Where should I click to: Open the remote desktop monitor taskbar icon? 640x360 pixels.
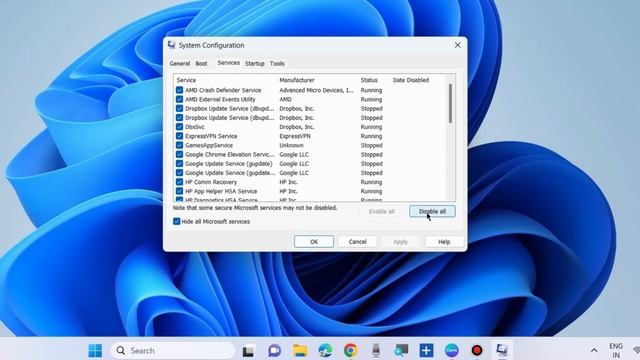[401, 350]
